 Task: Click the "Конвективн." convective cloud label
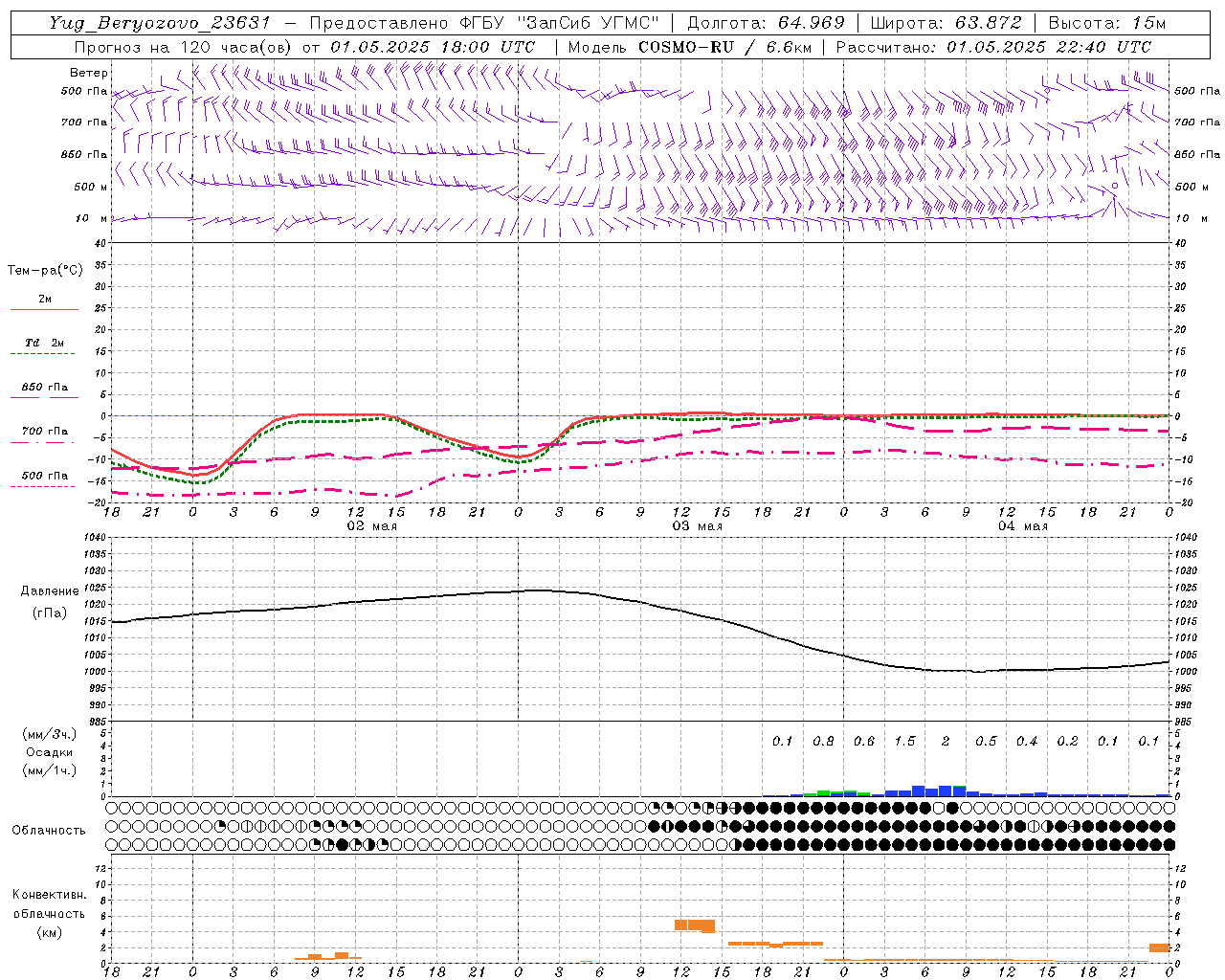[50, 895]
